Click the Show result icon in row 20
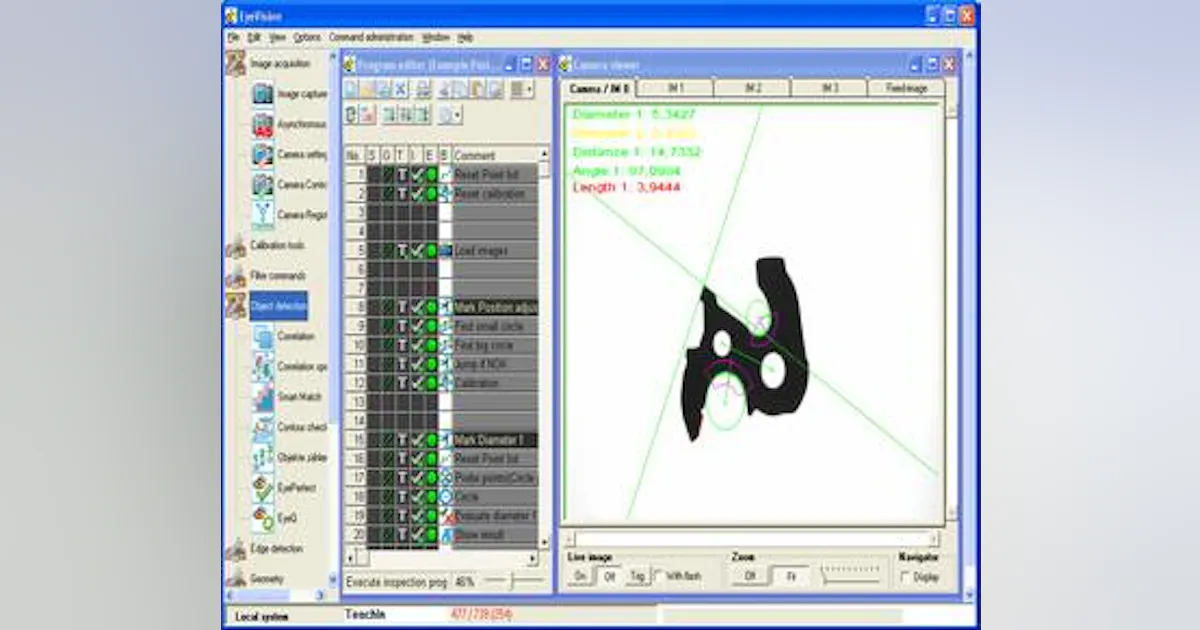 click(x=445, y=535)
